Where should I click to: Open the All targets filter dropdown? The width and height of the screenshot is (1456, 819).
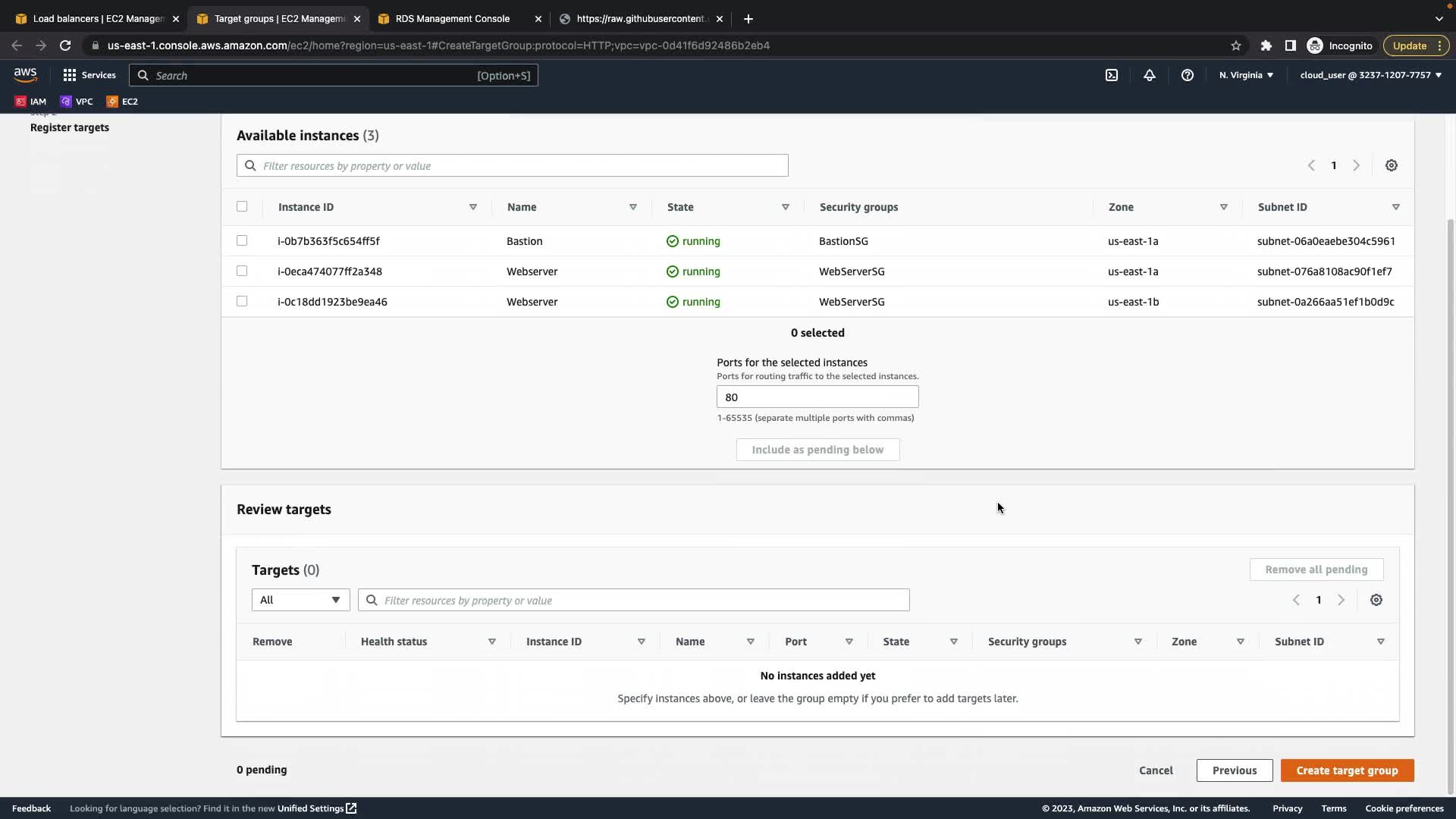coord(300,600)
